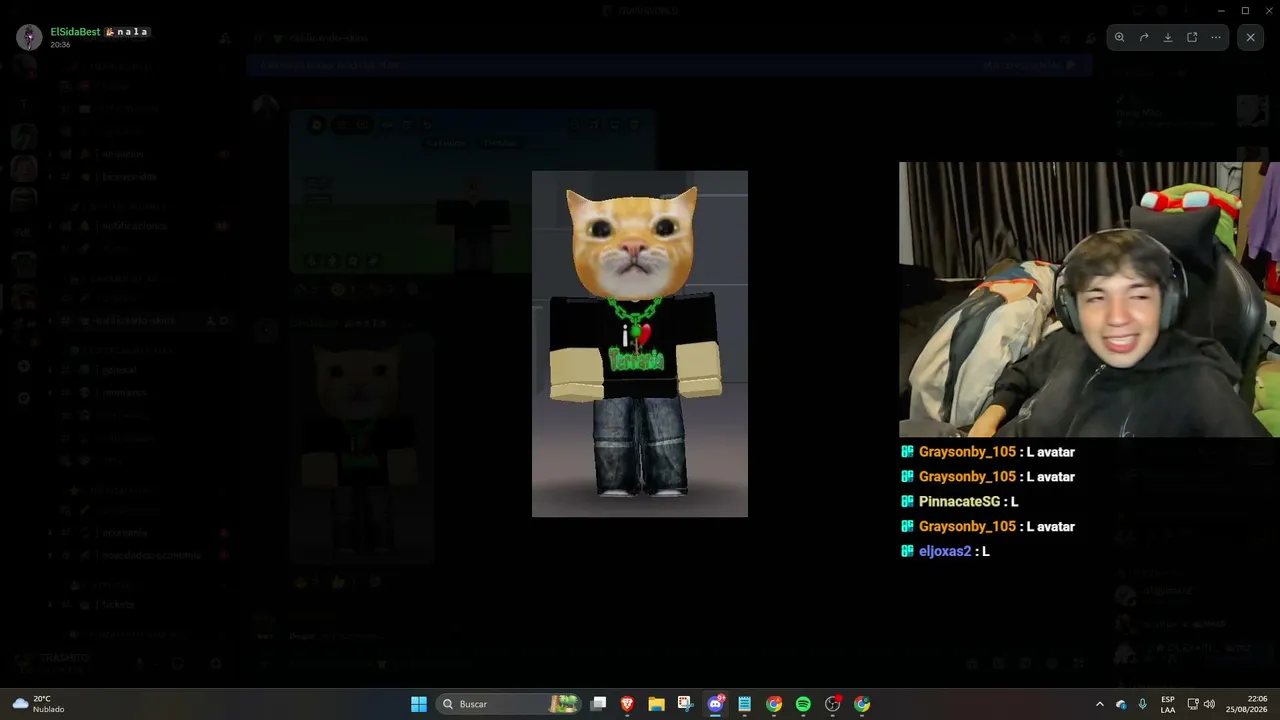Click the Windows Start button
The width and height of the screenshot is (1280, 720).
pos(419,704)
